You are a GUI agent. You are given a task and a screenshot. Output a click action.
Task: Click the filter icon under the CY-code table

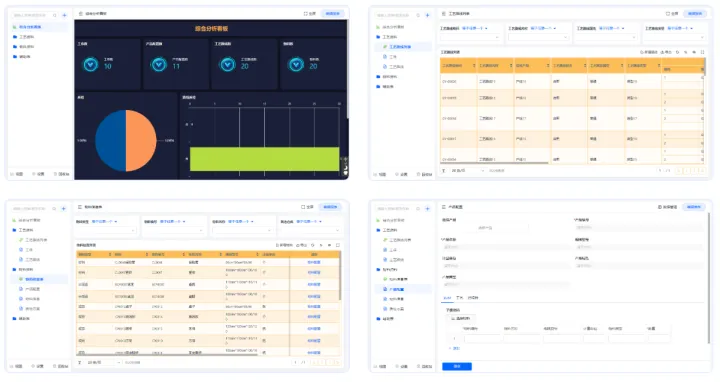[444, 170]
